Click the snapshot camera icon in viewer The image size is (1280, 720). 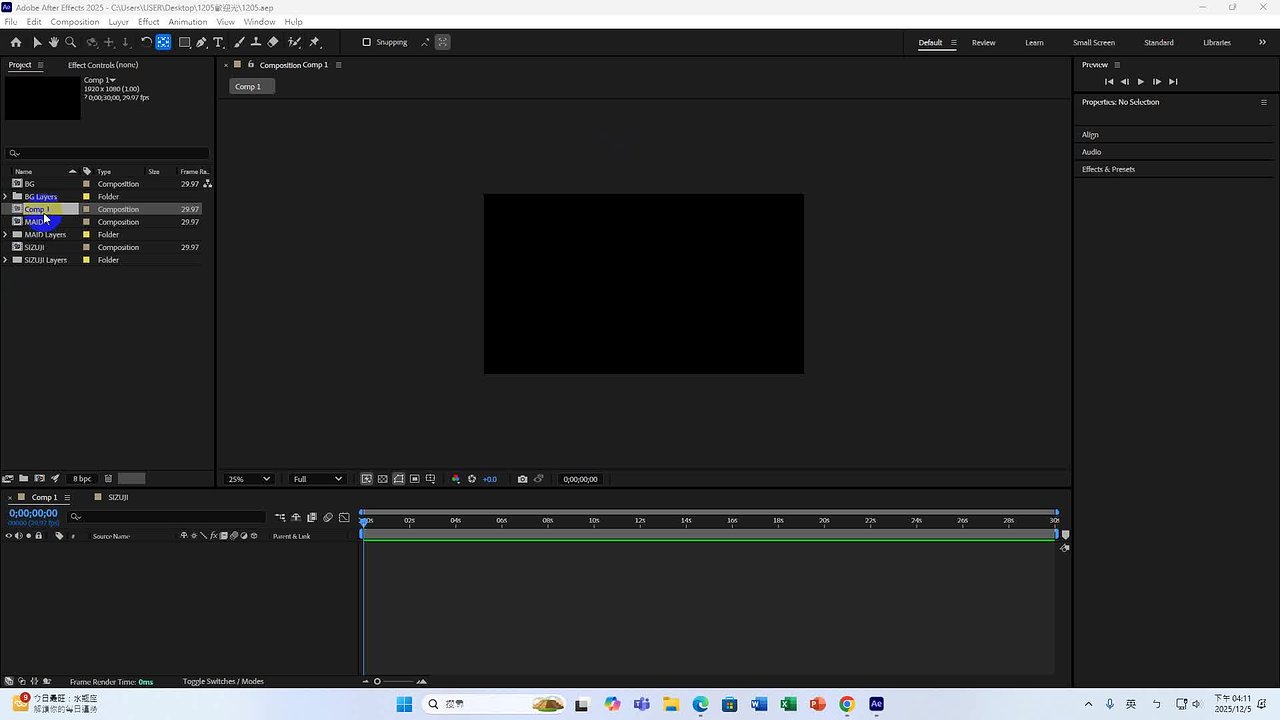click(522, 479)
